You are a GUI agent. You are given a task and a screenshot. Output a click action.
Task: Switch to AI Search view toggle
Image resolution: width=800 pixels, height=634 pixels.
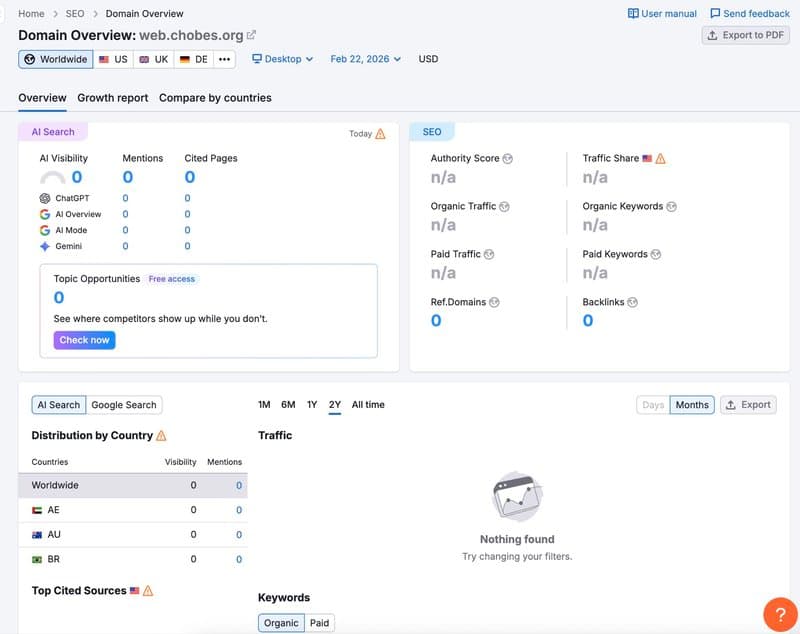coord(59,405)
